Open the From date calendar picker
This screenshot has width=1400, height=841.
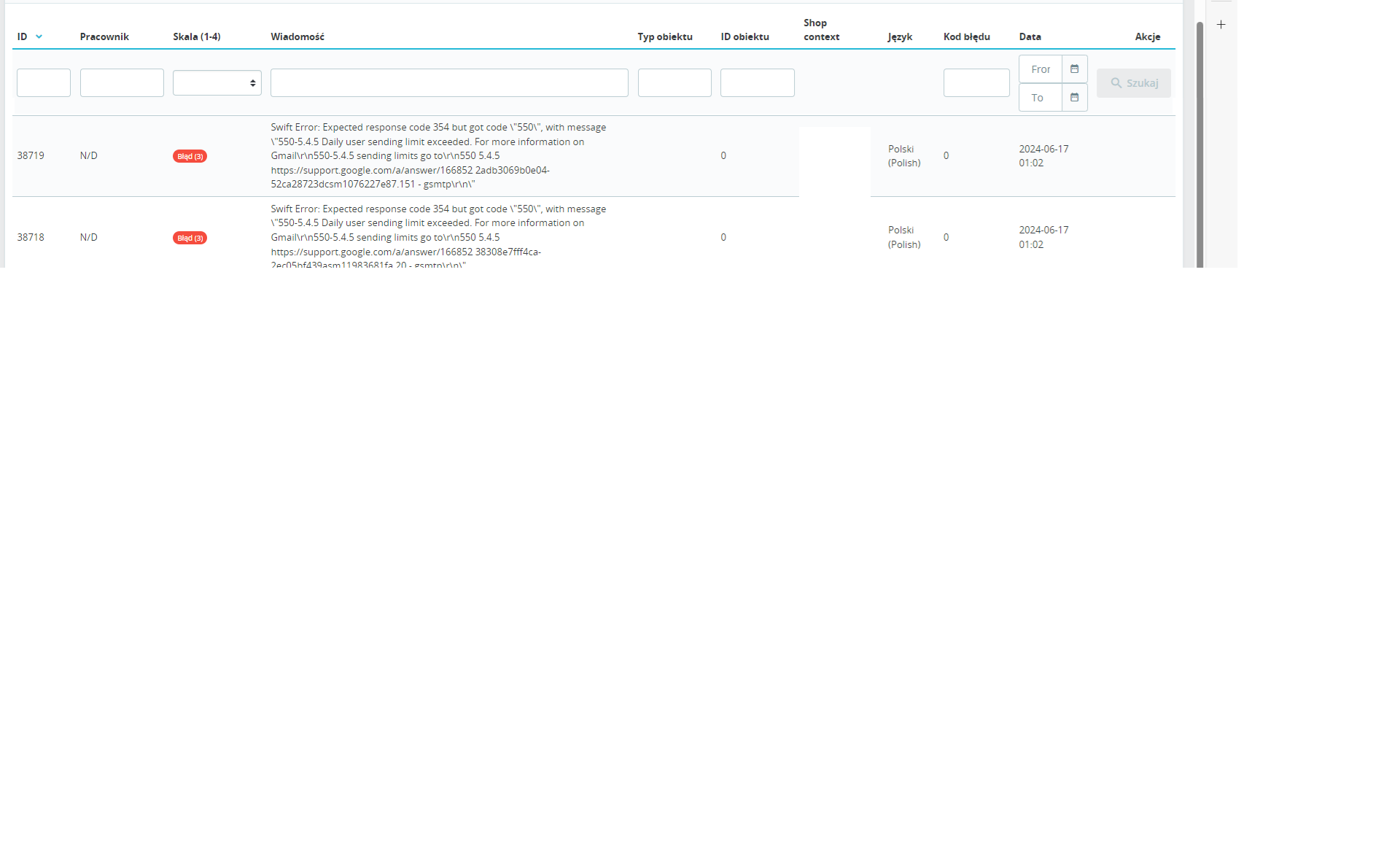pyautogui.click(x=1074, y=69)
